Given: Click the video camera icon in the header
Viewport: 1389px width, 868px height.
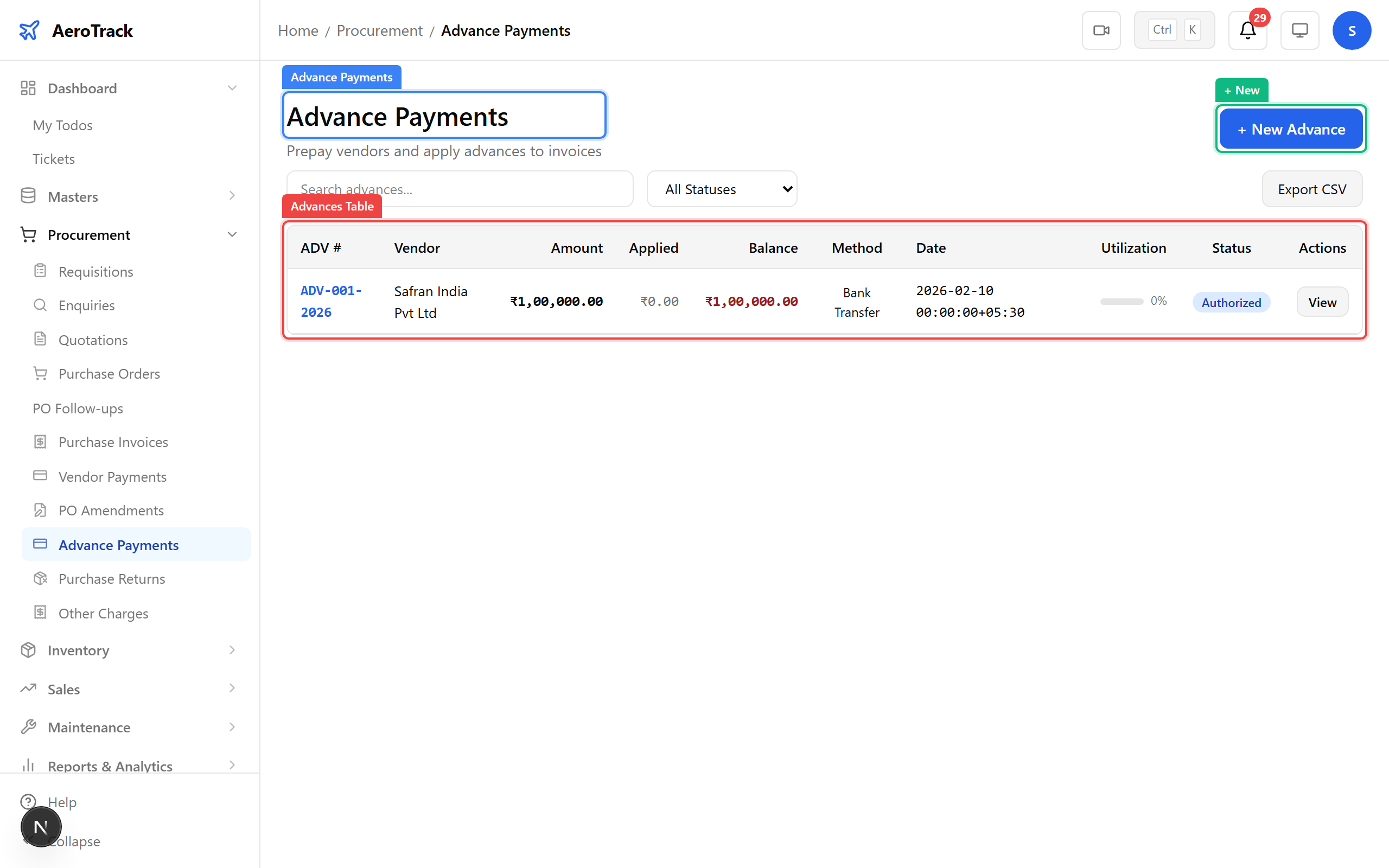Looking at the screenshot, I should (x=1101, y=29).
